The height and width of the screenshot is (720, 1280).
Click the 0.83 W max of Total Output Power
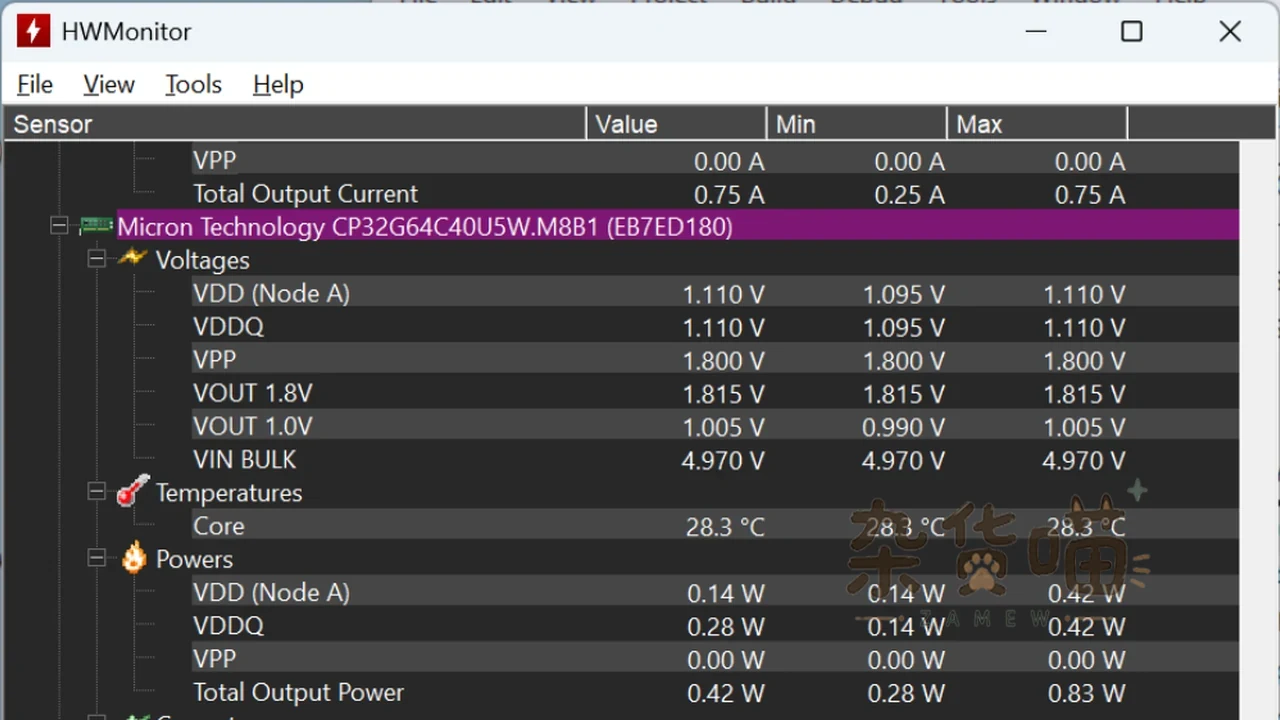click(x=1086, y=693)
